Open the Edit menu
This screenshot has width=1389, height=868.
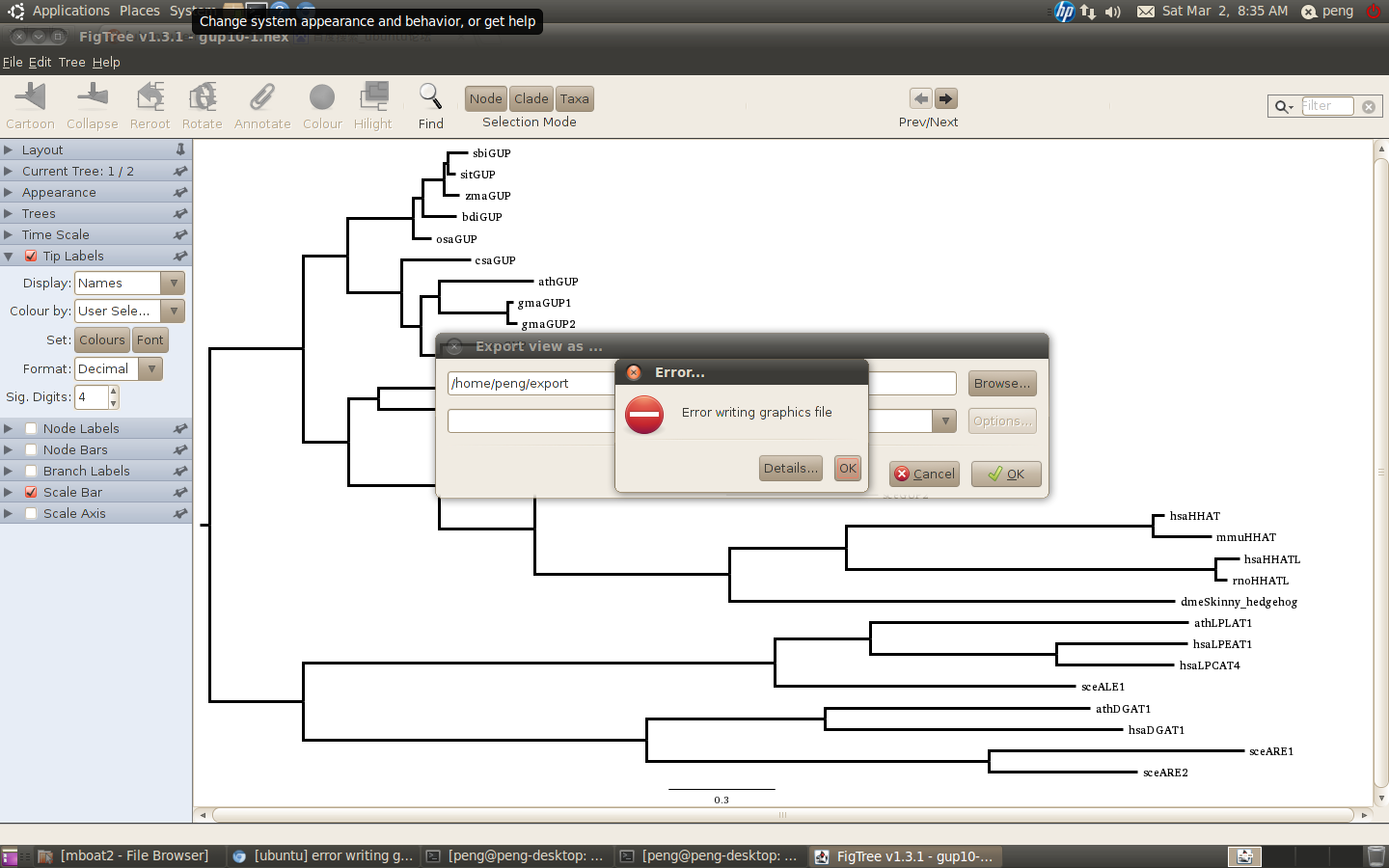tap(40, 62)
